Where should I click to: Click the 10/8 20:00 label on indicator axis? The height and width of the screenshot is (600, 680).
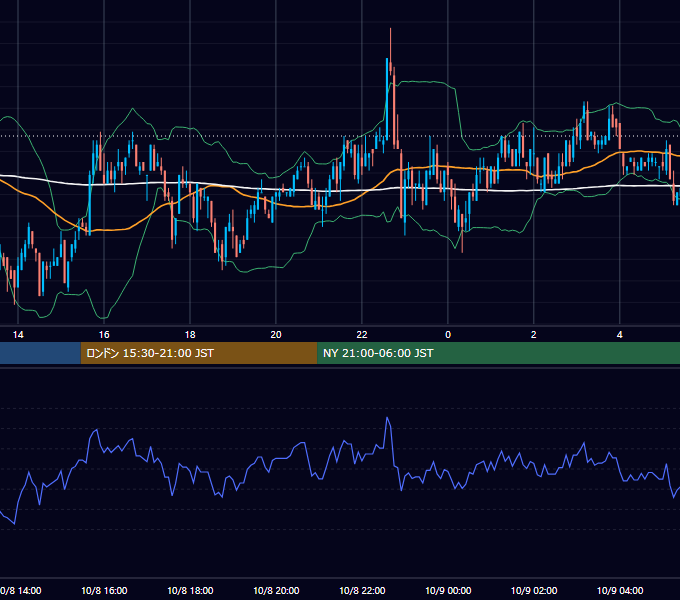(276, 590)
